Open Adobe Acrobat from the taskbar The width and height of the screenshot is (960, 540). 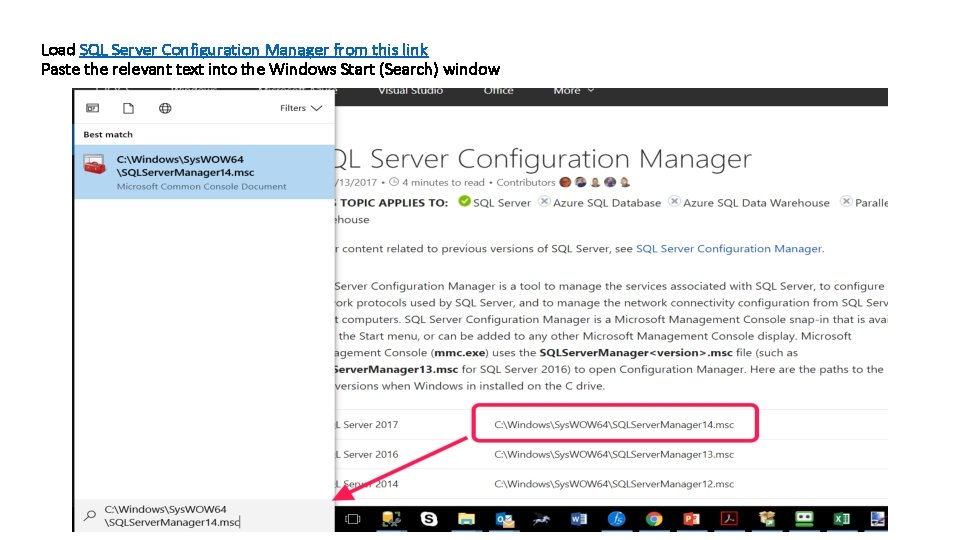click(x=729, y=519)
